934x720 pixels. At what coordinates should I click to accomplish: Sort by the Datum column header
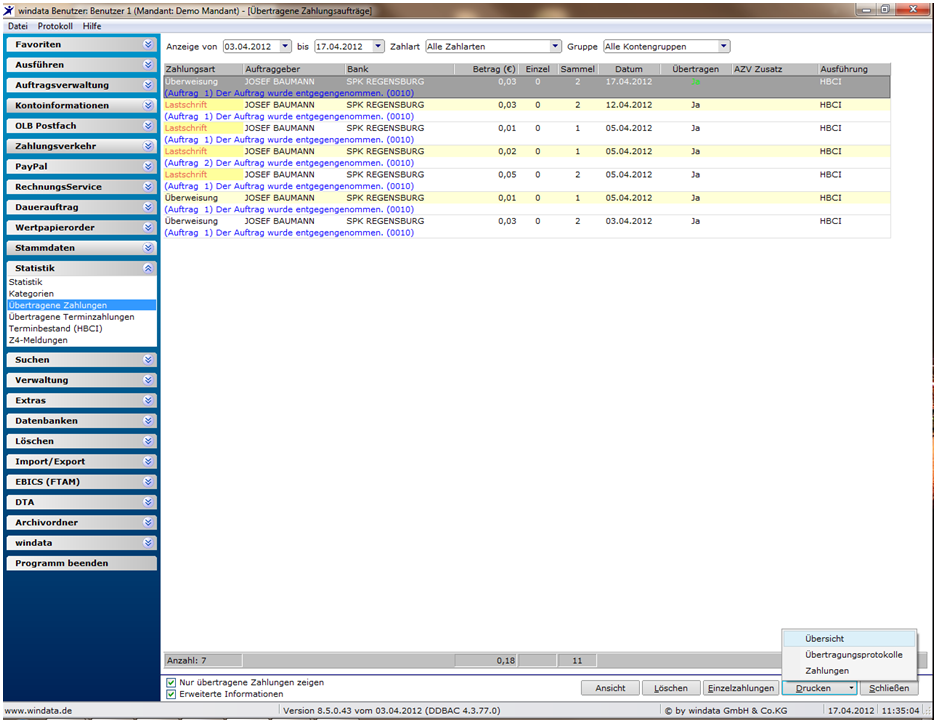[x=629, y=69]
